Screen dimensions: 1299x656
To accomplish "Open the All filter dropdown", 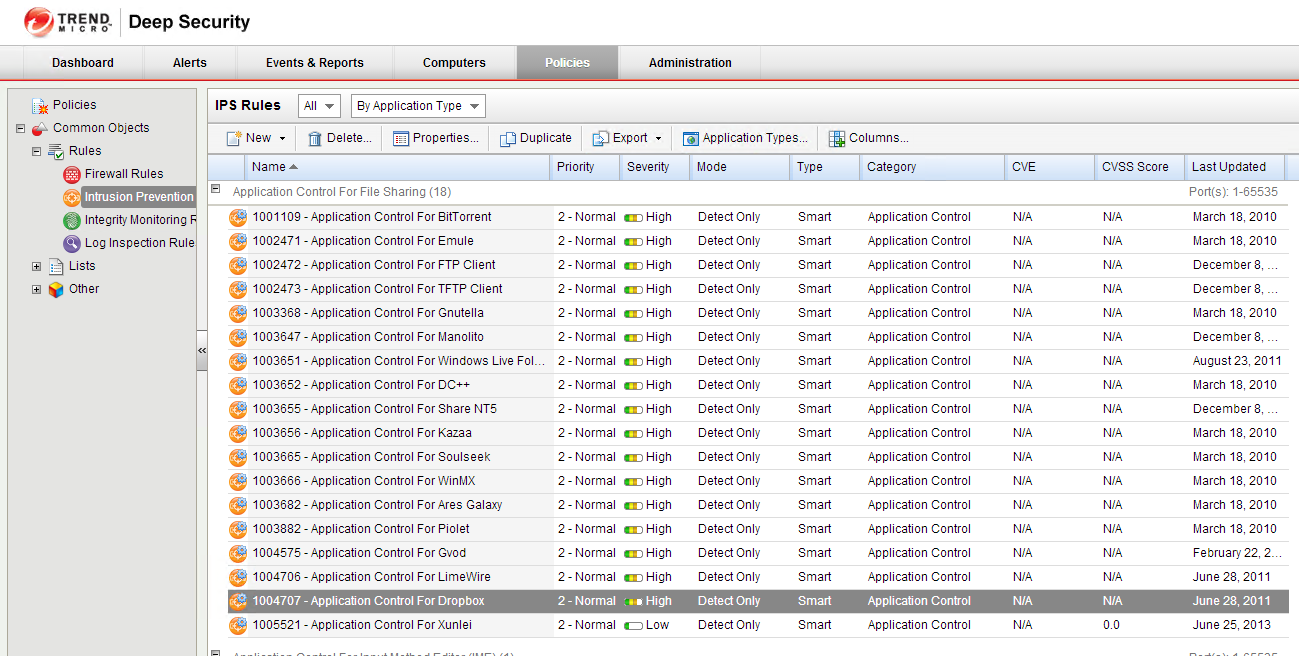I will 319,106.
